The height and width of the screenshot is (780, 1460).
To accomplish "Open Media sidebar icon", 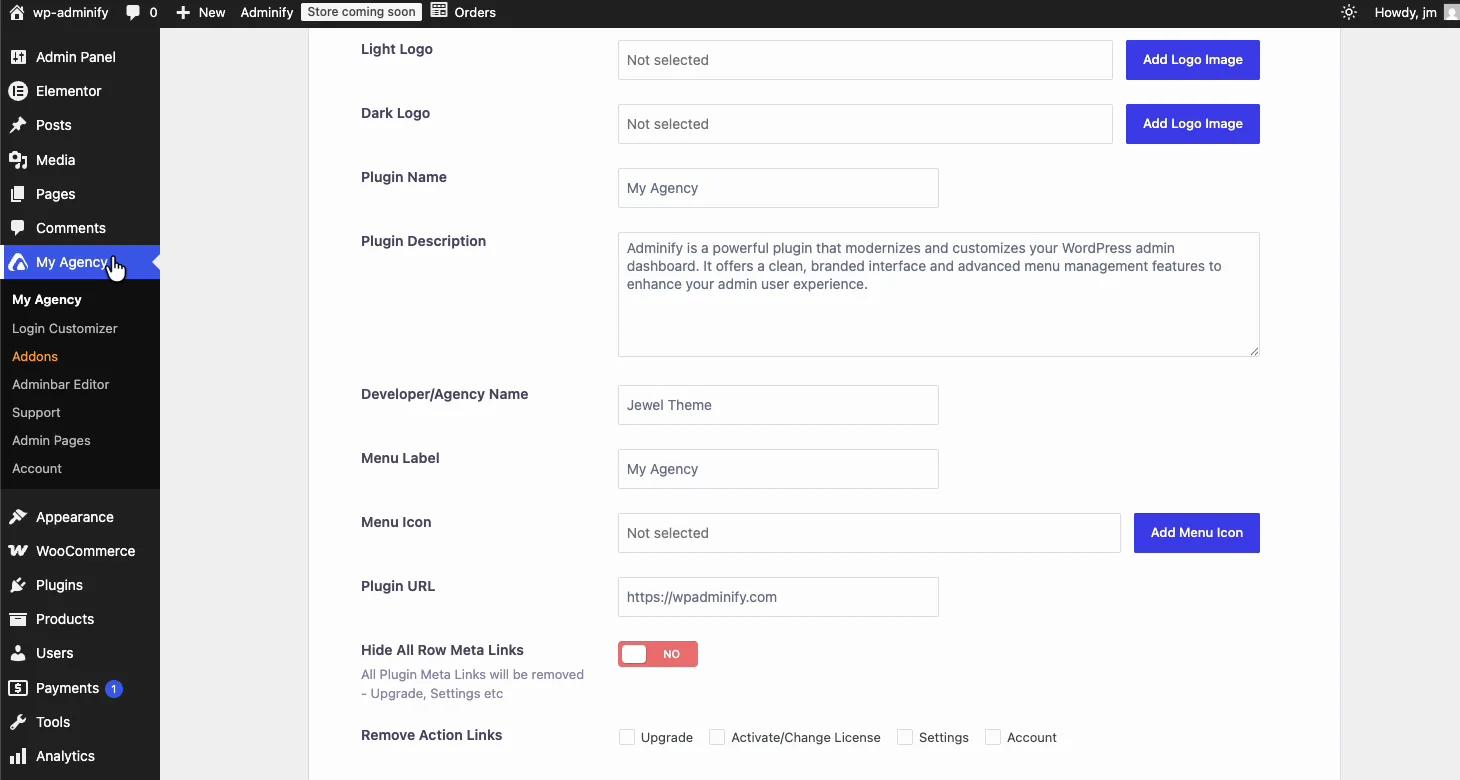I will click(18, 160).
